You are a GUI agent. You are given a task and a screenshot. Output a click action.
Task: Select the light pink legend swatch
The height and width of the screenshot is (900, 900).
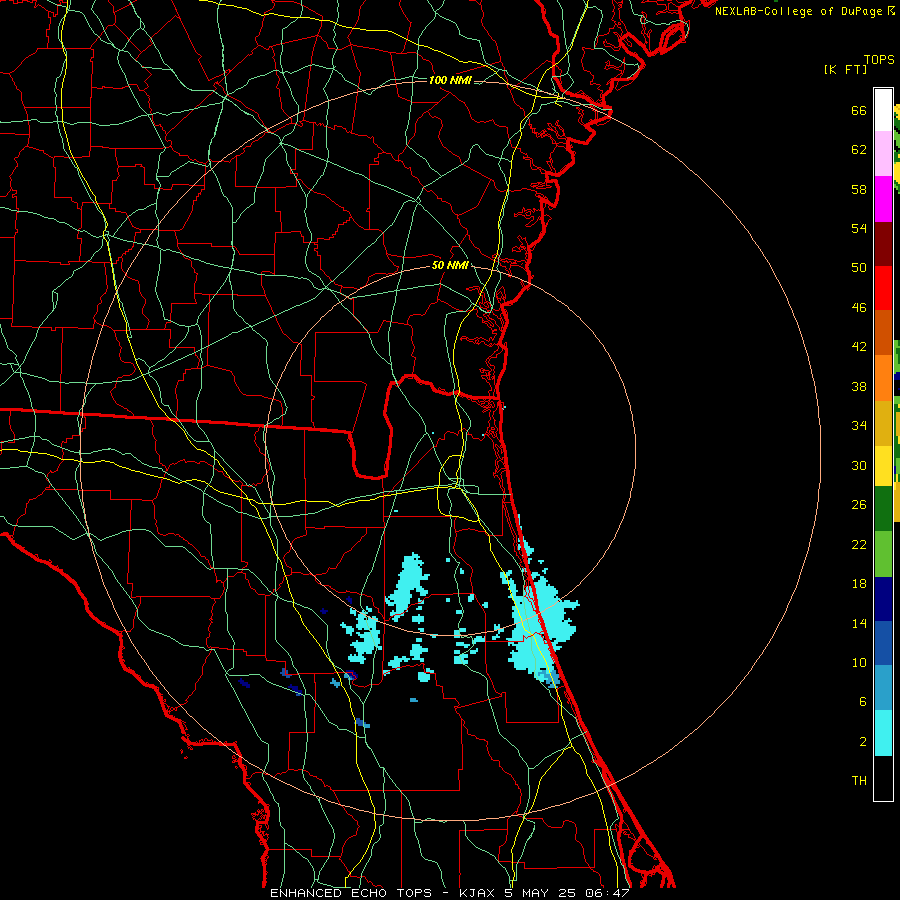pos(883,154)
